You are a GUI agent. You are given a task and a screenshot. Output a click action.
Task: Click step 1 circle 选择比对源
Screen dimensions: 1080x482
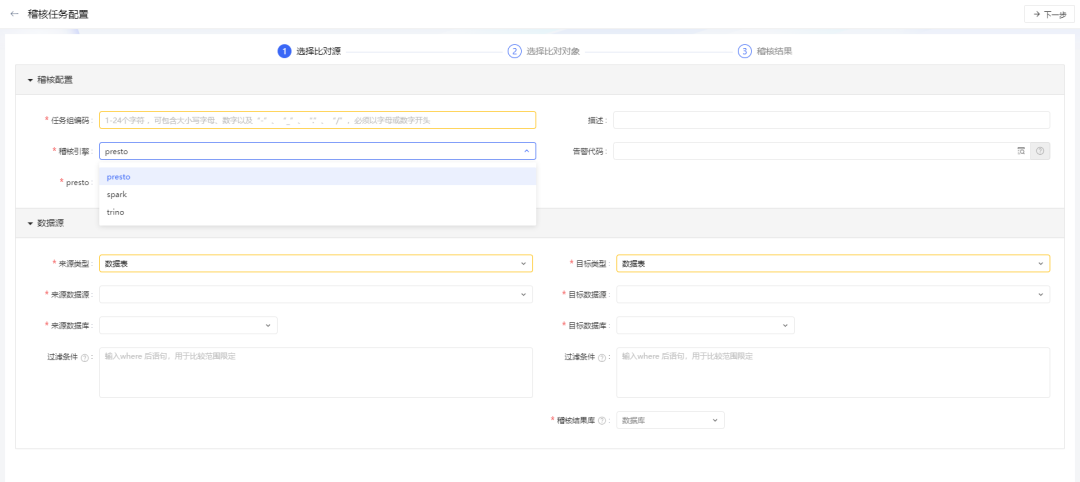284,51
